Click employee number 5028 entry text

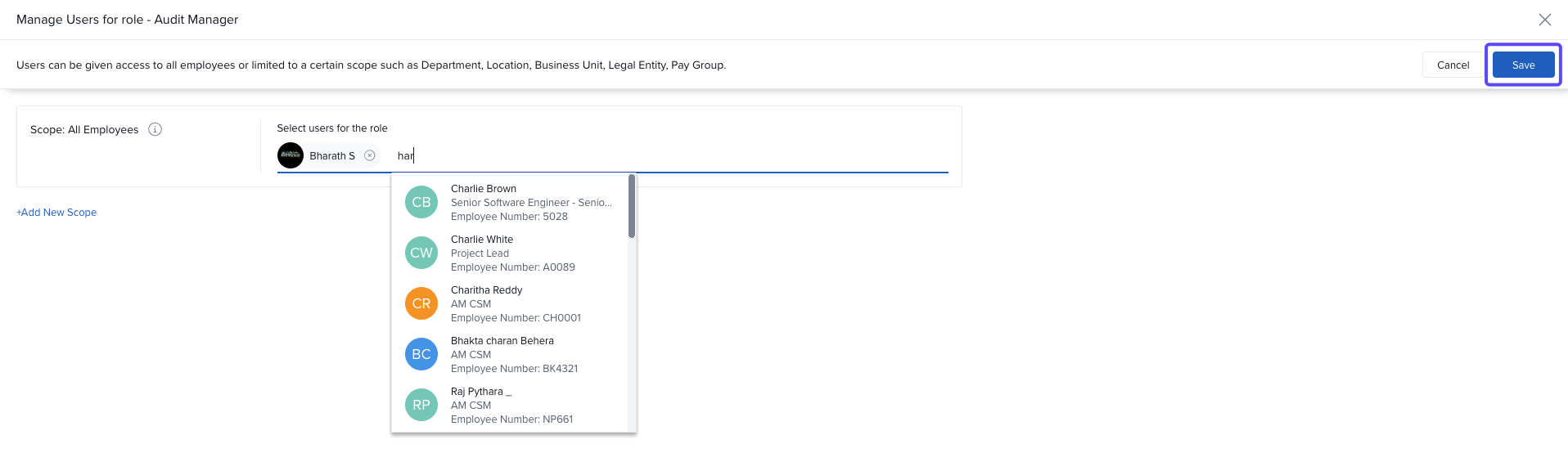pyautogui.click(x=509, y=217)
